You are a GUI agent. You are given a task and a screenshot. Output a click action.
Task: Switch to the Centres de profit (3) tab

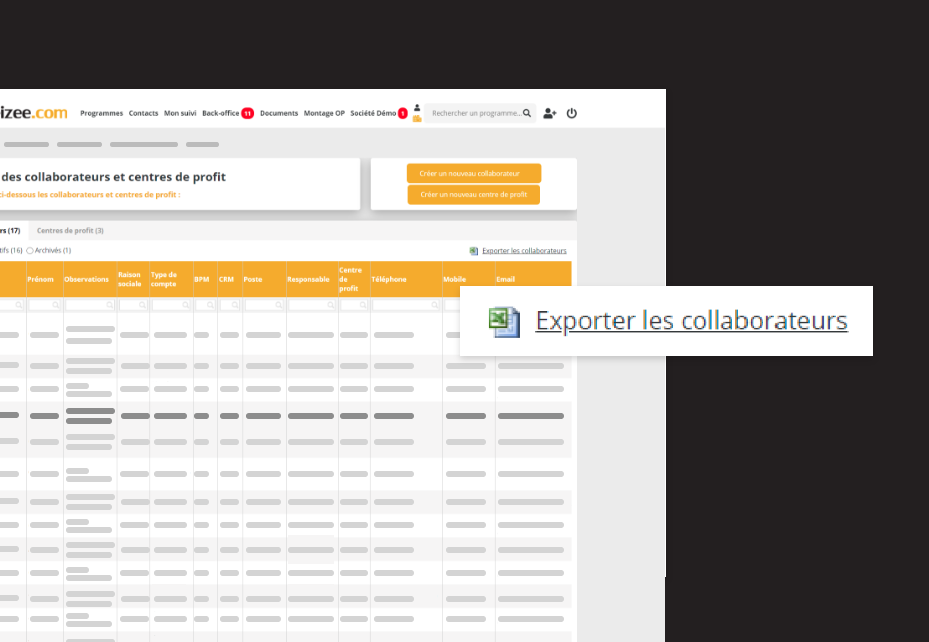click(x=70, y=230)
